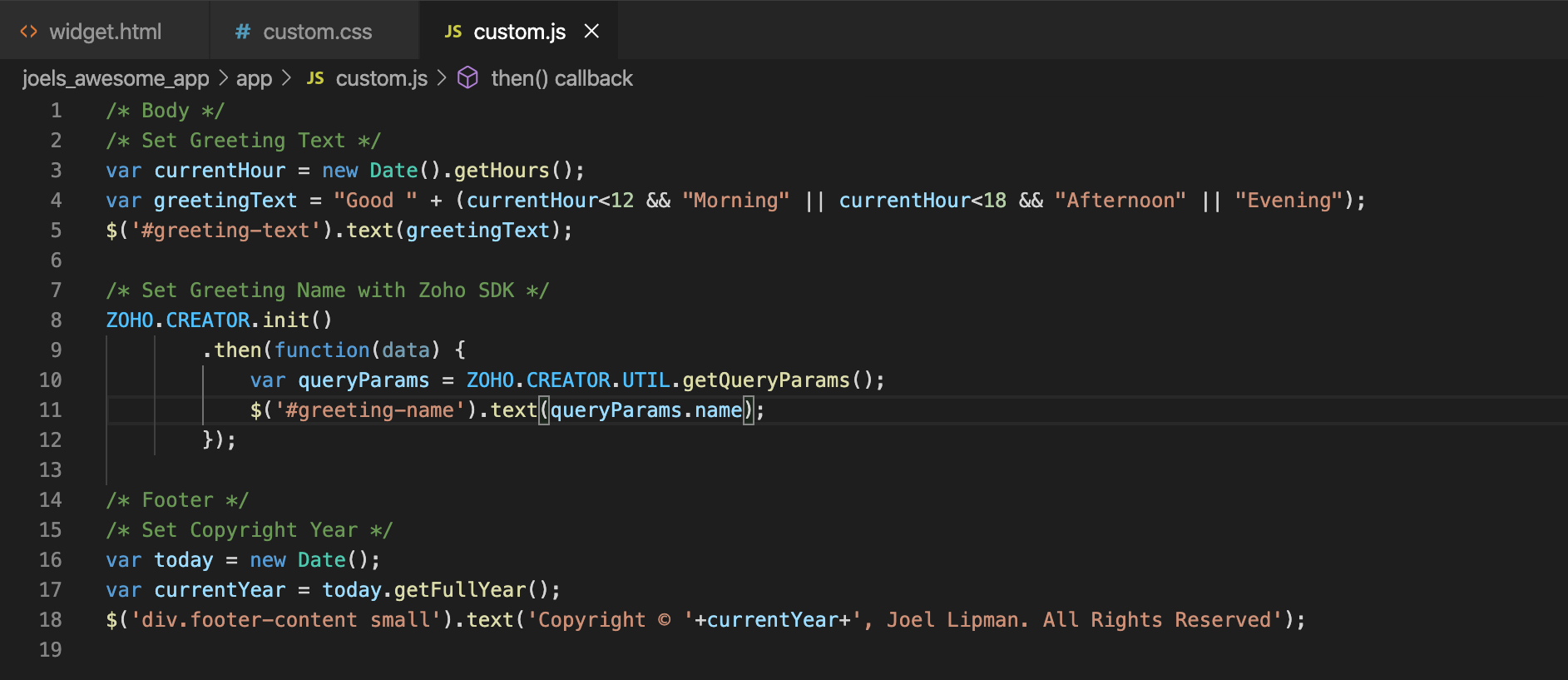Image resolution: width=1568 pixels, height=680 pixels.
Task: Click line number 14 in the gutter
Action: tap(51, 500)
